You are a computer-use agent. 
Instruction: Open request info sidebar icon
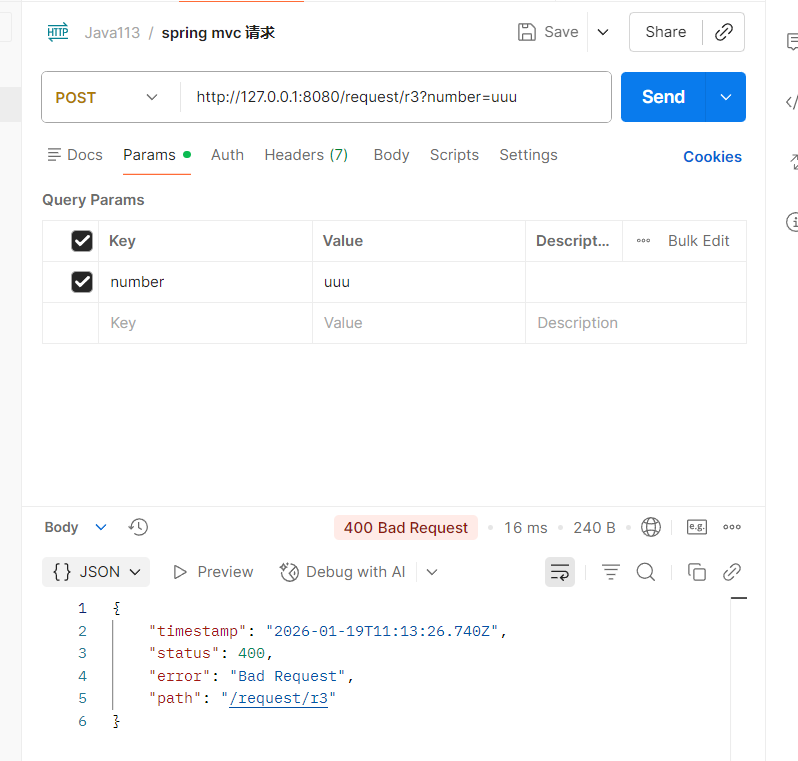[x=792, y=222]
